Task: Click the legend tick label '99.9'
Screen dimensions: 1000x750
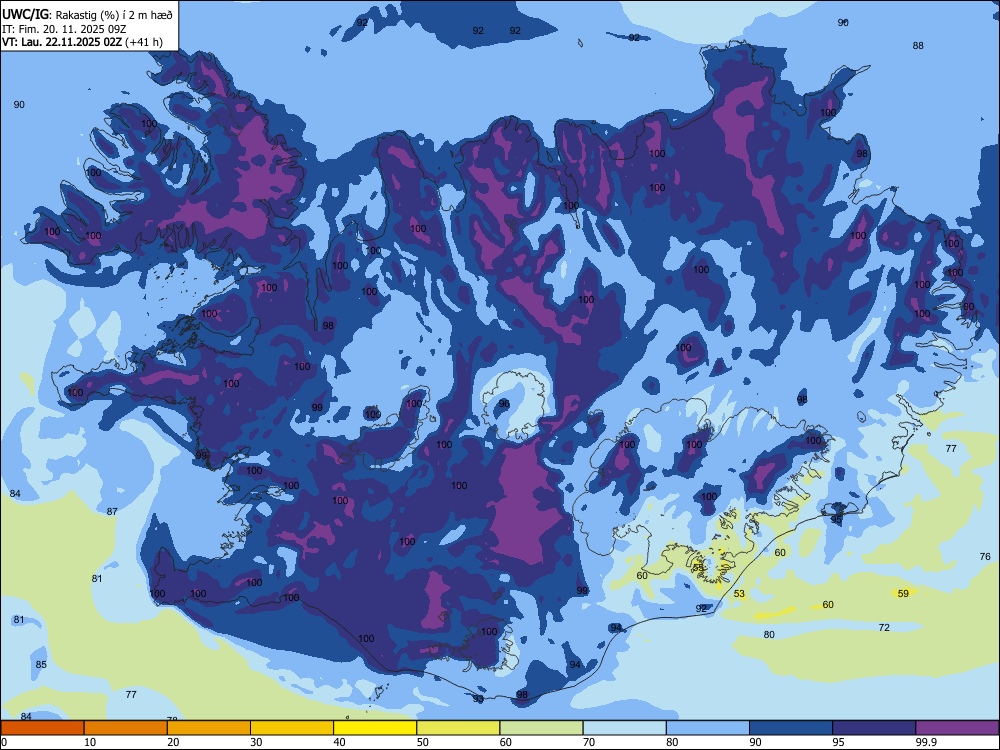Action: (926, 742)
